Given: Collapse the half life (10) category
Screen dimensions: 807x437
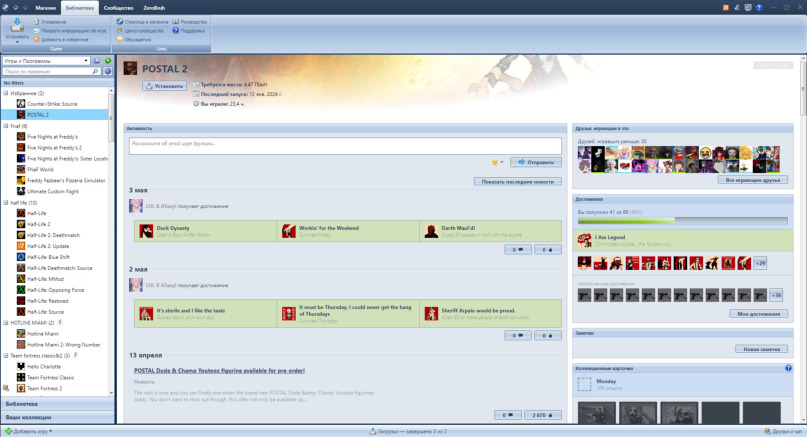Looking at the screenshot, I should pos(6,202).
